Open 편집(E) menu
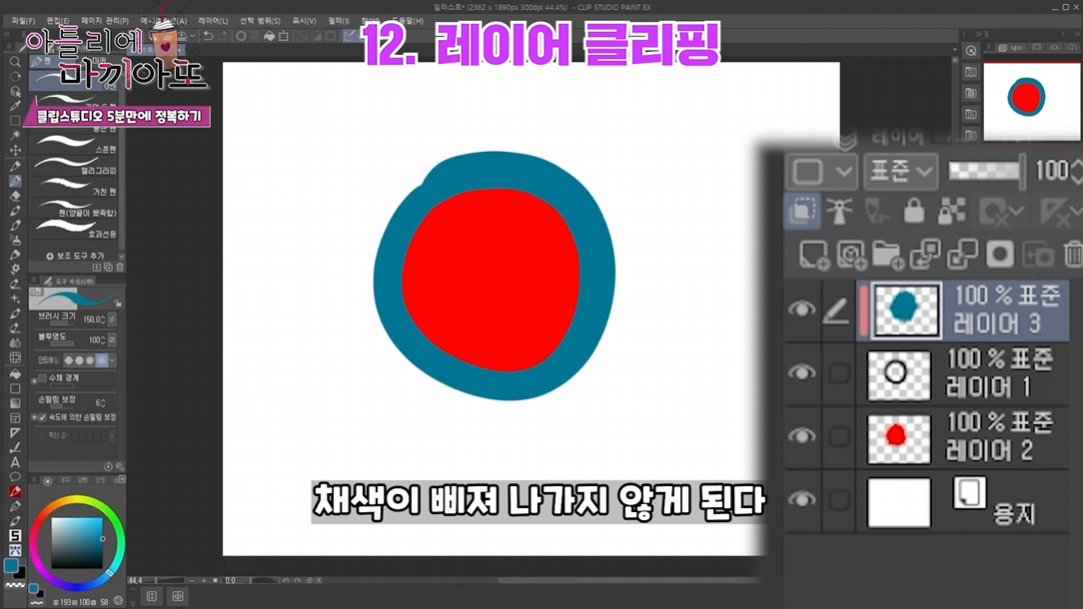 (57, 21)
